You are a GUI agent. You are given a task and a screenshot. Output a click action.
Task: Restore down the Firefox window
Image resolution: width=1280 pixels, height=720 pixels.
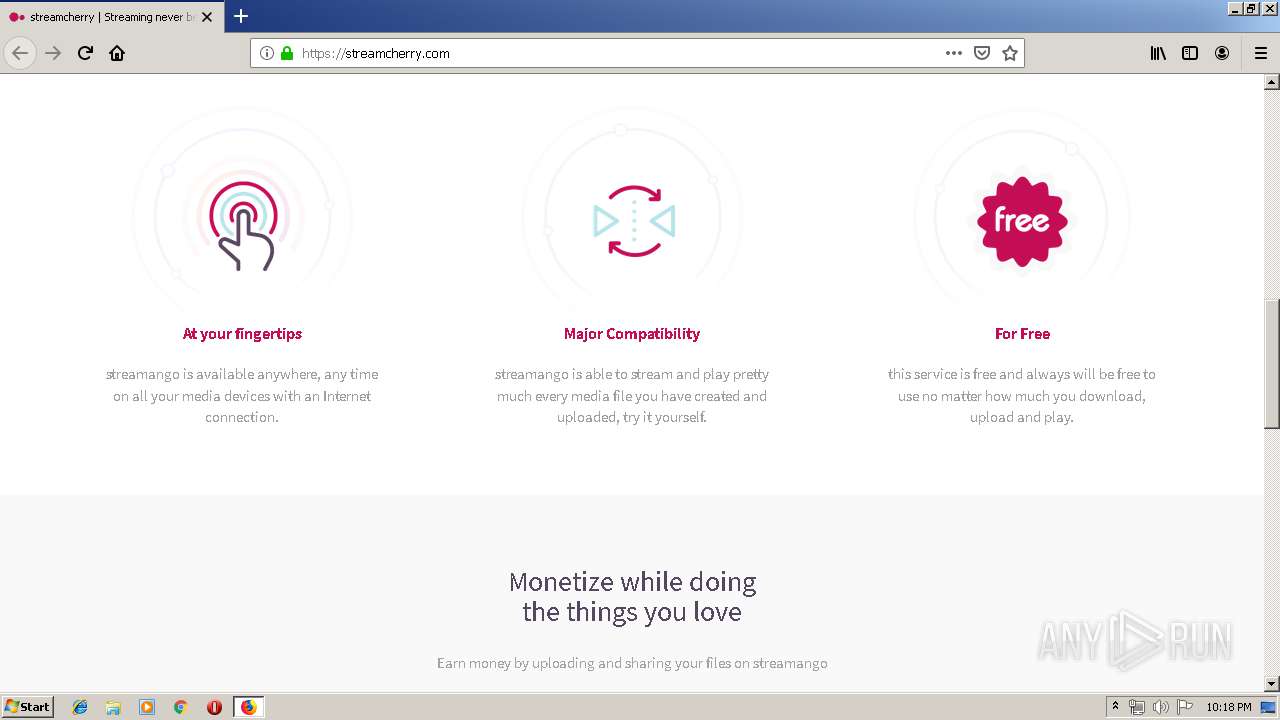tap(1252, 8)
